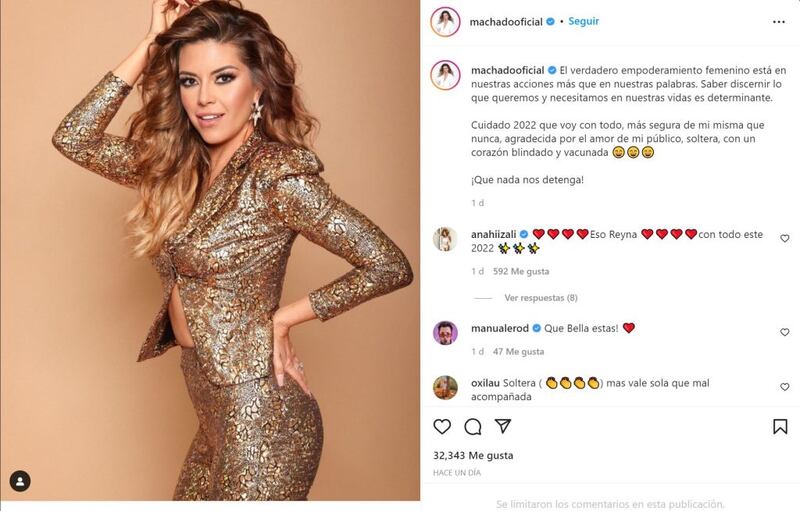Like manualerod's comment heart
The width and height of the screenshot is (800, 511).
(x=785, y=332)
